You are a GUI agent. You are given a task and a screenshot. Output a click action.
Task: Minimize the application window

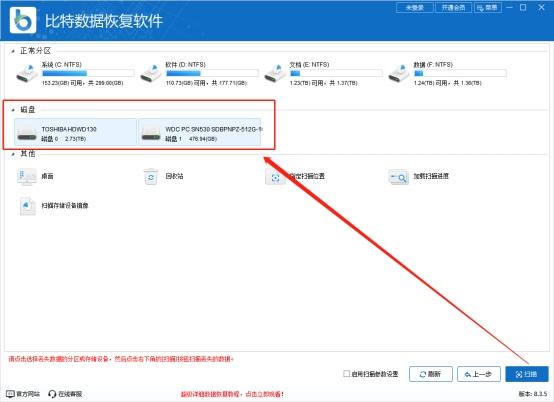tap(509, 7)
